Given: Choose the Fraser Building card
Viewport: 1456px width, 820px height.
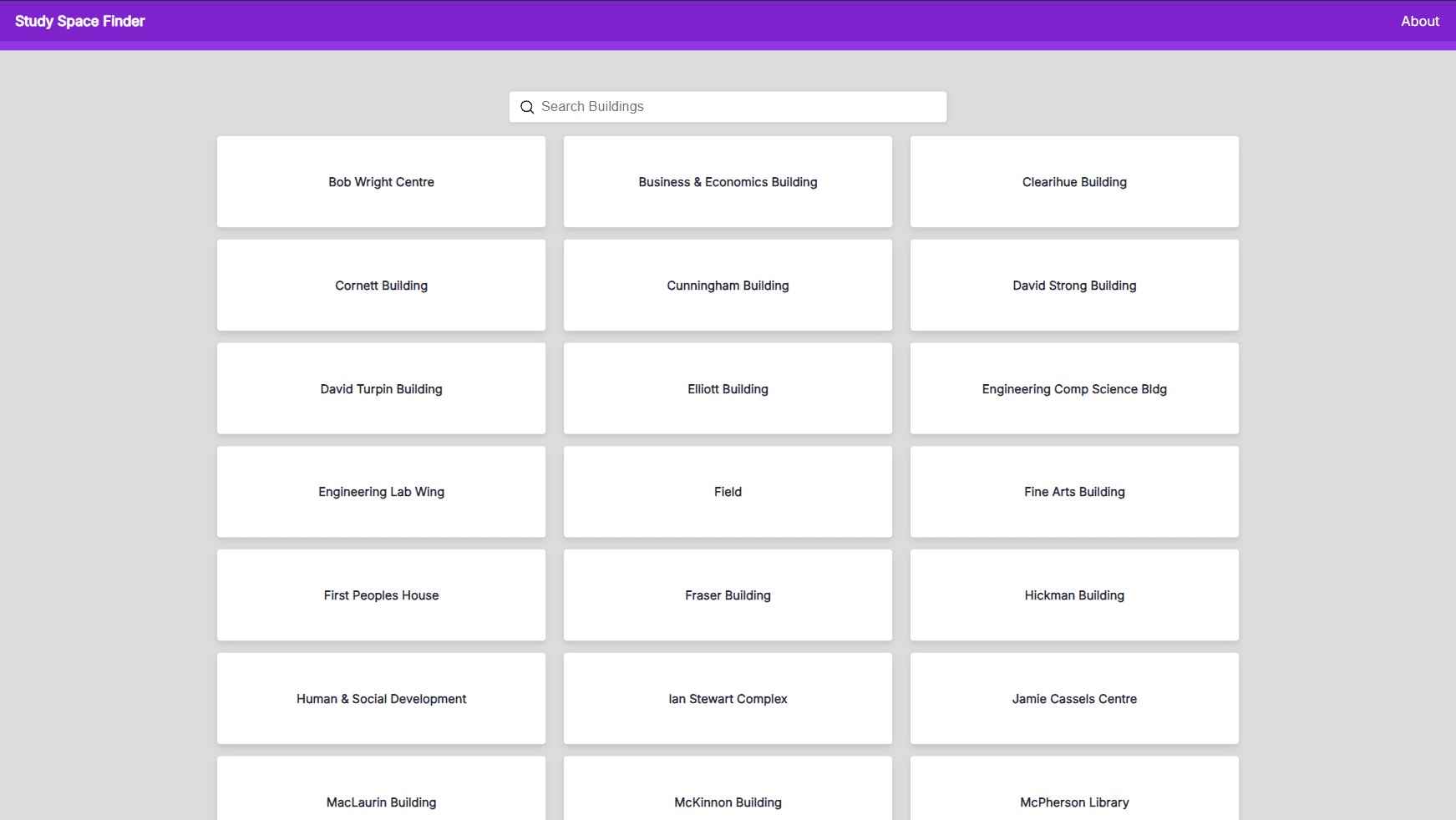Looking at the screenshot, I should pos(728,595).
